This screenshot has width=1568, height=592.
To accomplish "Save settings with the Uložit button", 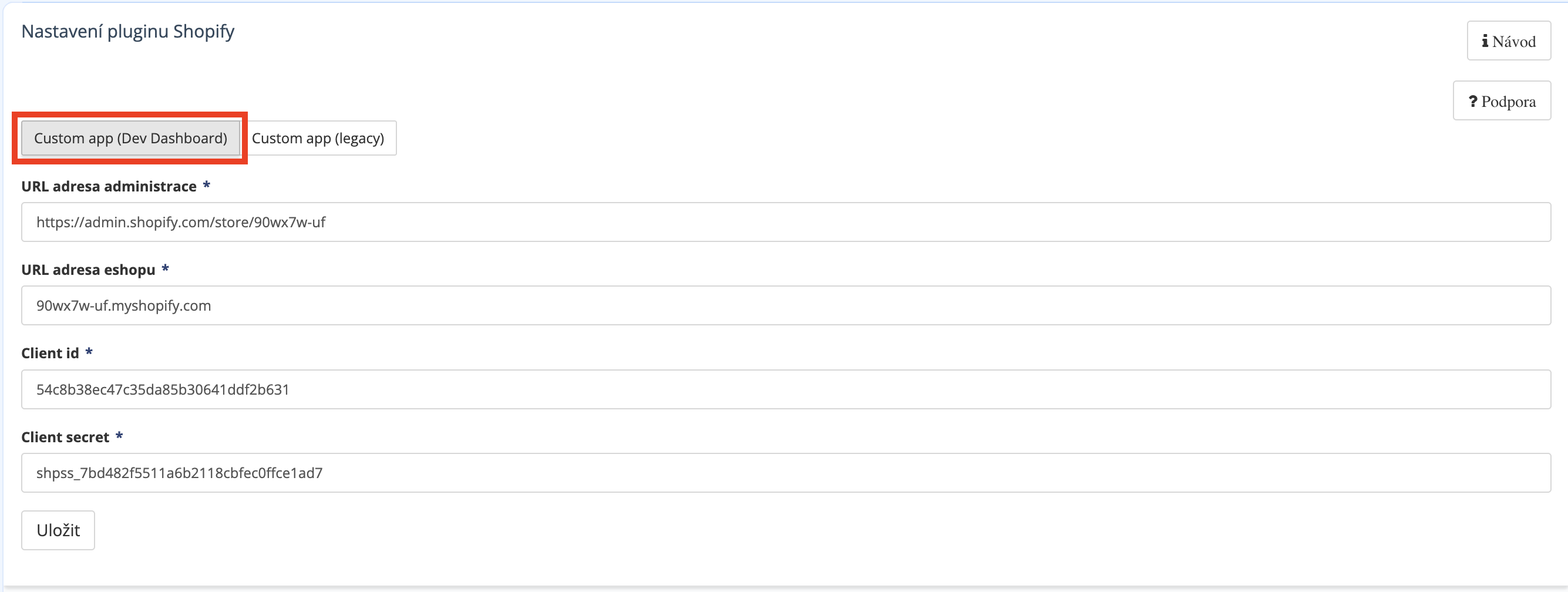I will pos(58,529).
